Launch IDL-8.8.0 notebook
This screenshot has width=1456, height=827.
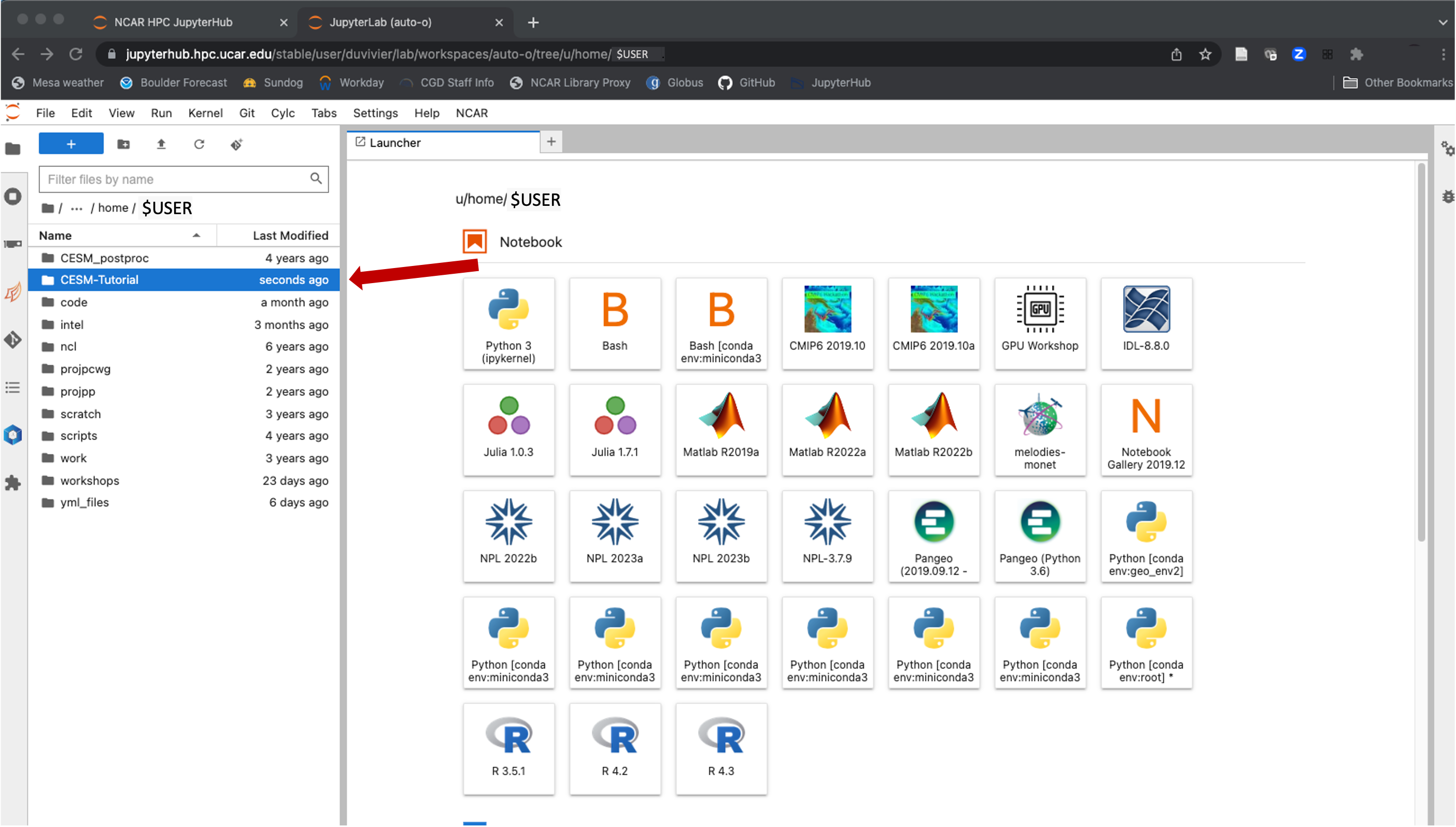[x=1146, y=324]
